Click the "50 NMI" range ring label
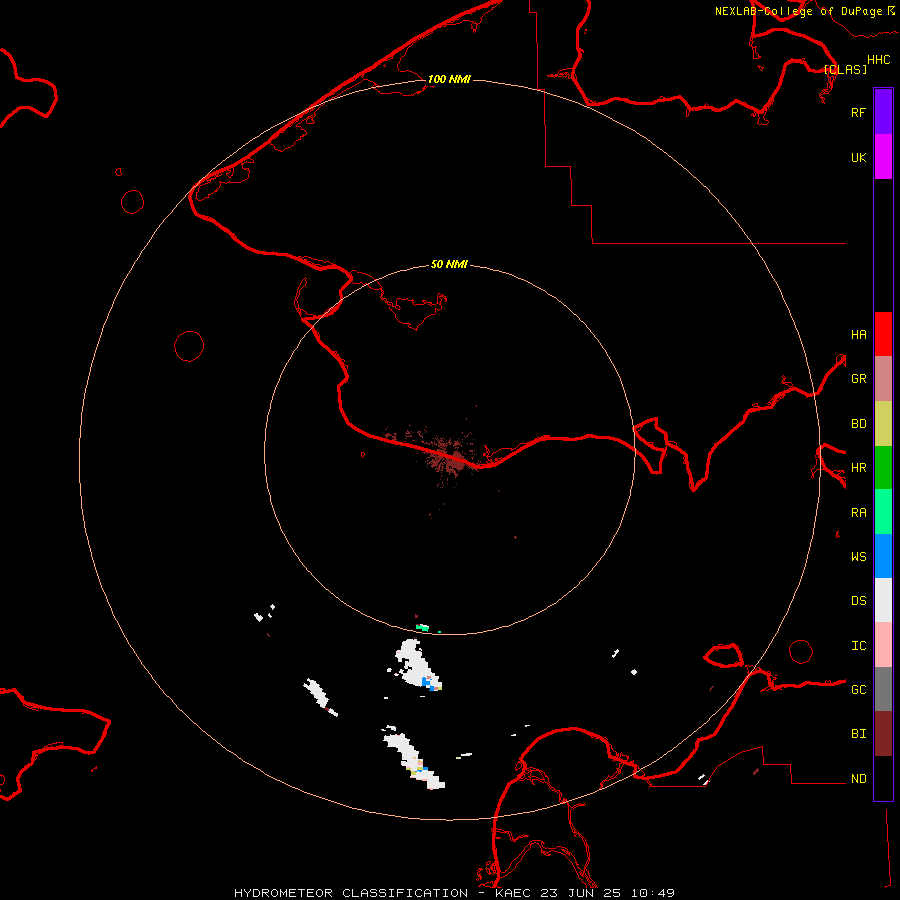The image size is (900, 900). coord(449,264)
